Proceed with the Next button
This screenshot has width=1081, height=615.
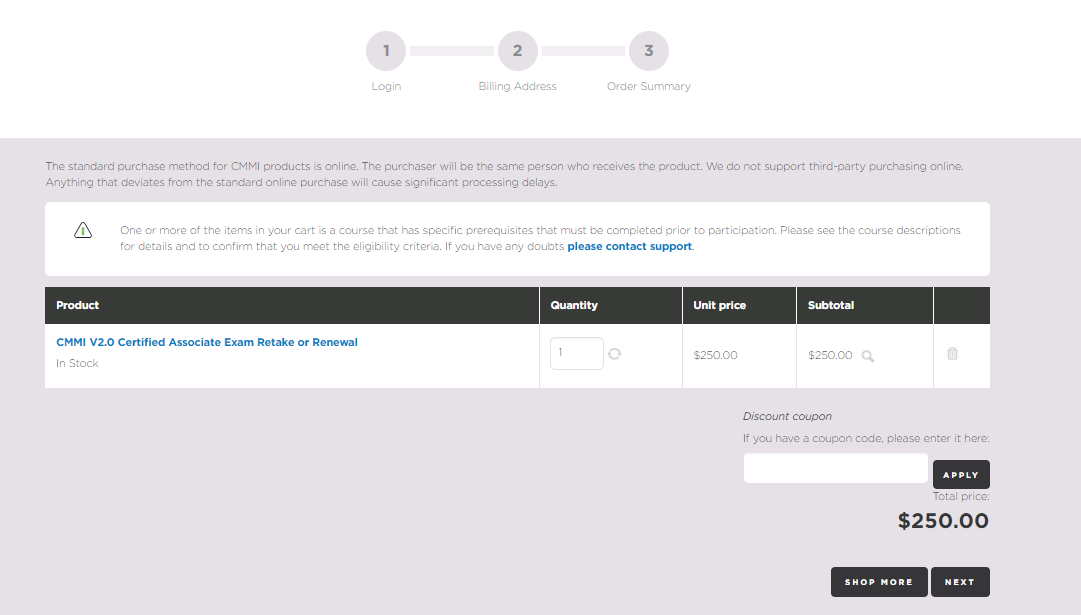(960, 582)
